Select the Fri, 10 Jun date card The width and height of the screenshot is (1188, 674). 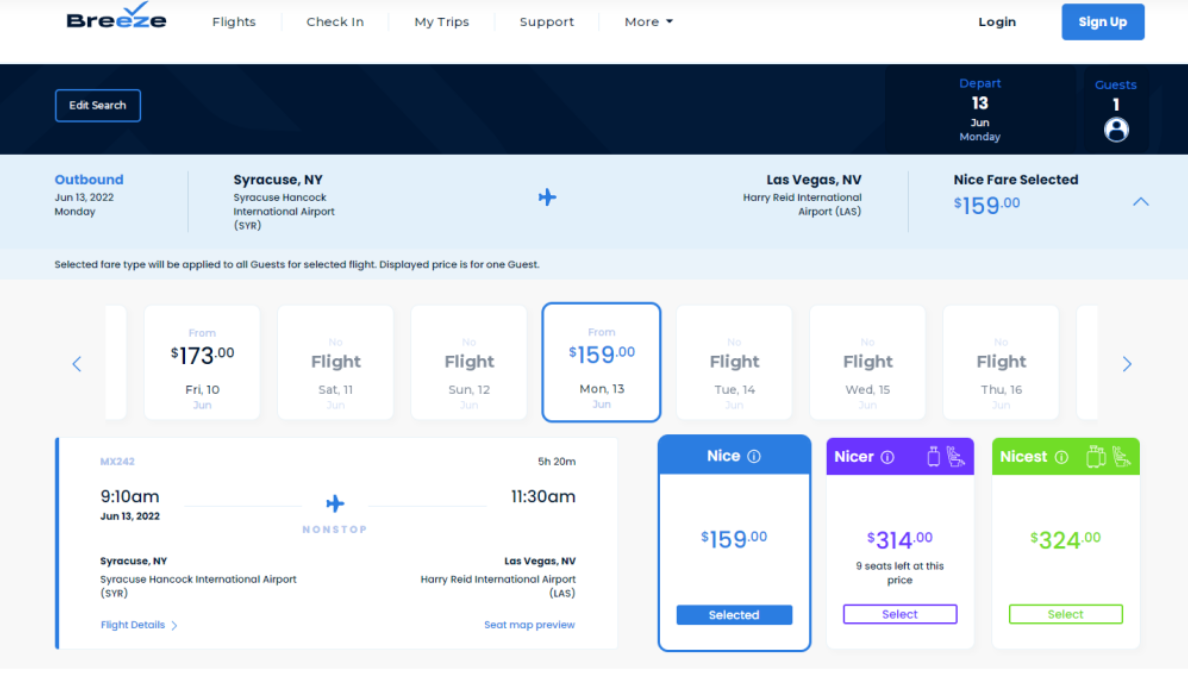(202, 362)
